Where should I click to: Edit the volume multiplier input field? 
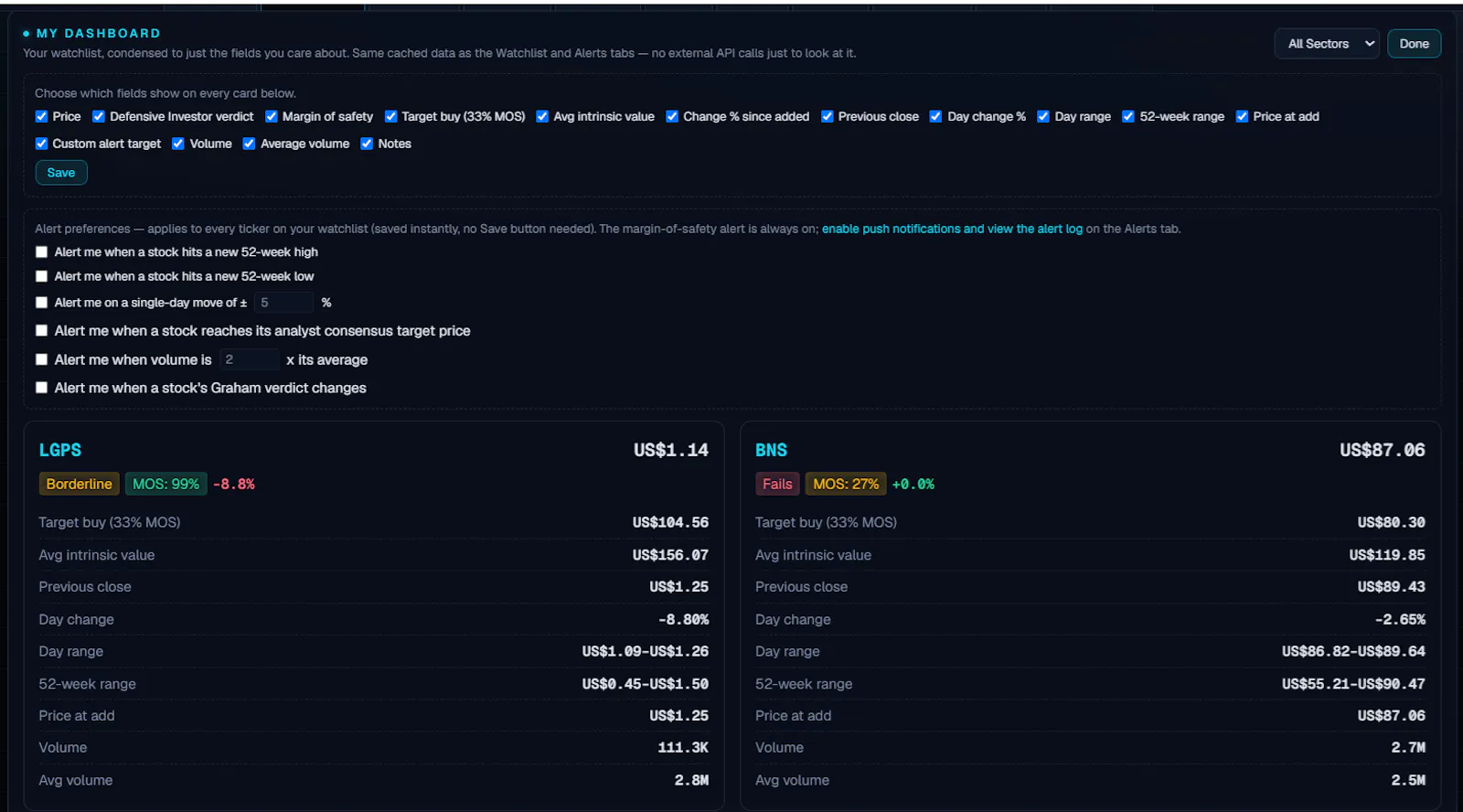249,359
